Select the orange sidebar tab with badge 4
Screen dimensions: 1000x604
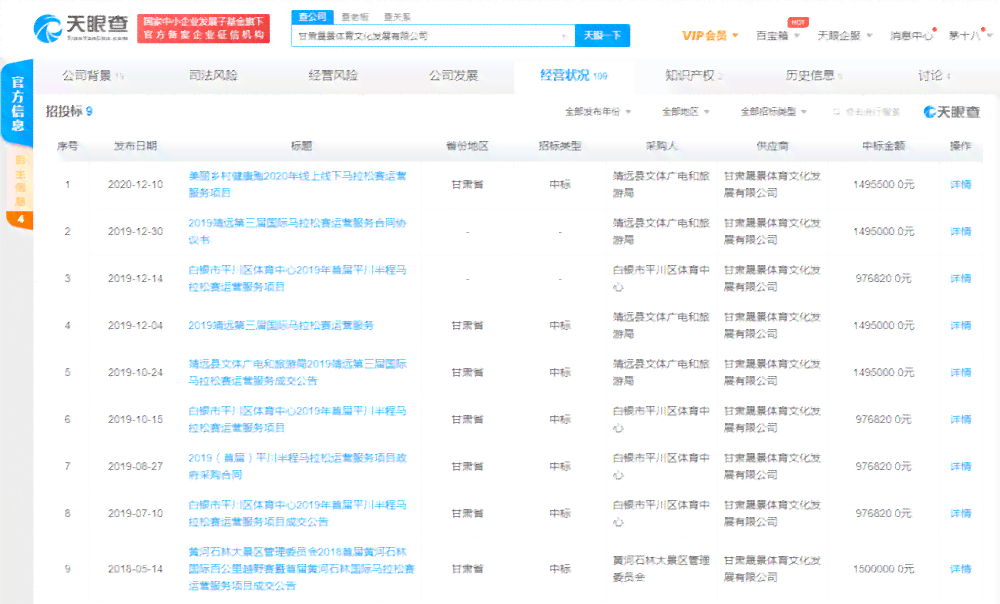tap(20, 188)
